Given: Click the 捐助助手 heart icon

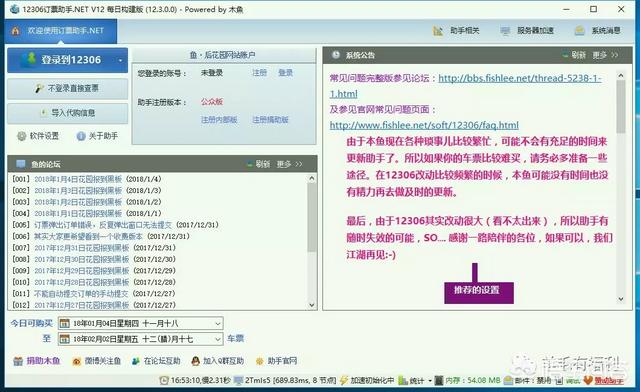Looking at the screenshot, I should pos(587,381).
